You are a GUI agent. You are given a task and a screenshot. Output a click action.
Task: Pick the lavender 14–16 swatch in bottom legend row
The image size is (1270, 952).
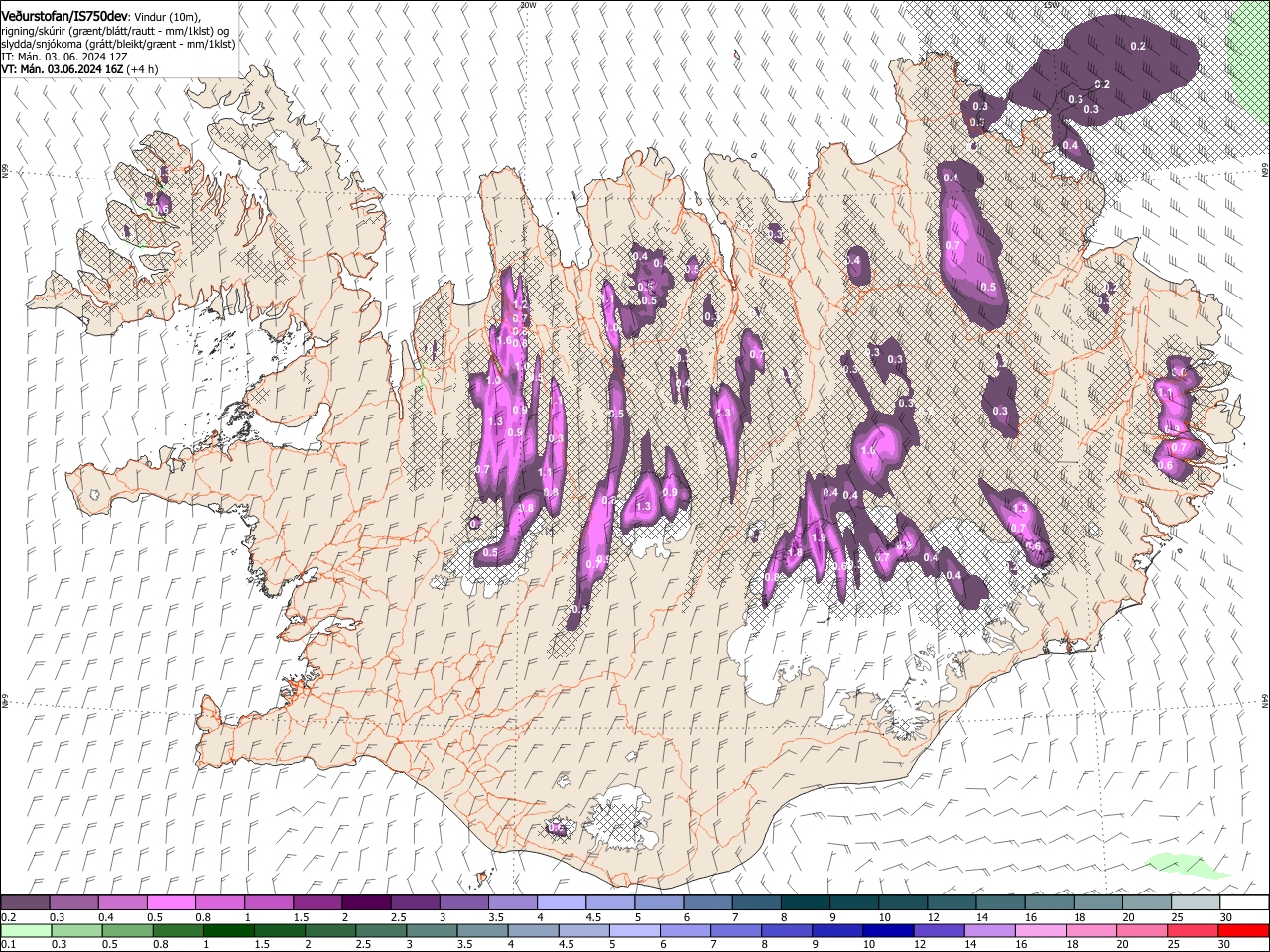point(989,930)
